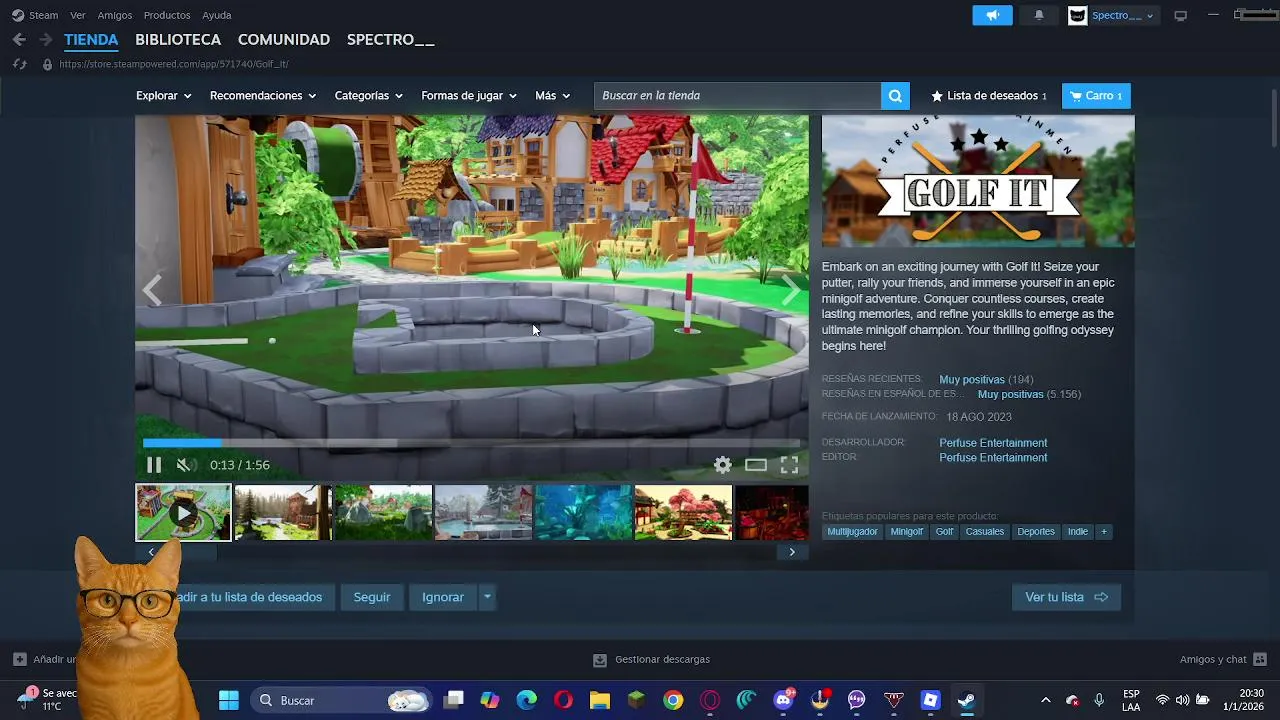Open the Carro shopping cart
1280x720 pixels.
(1096, 96)
